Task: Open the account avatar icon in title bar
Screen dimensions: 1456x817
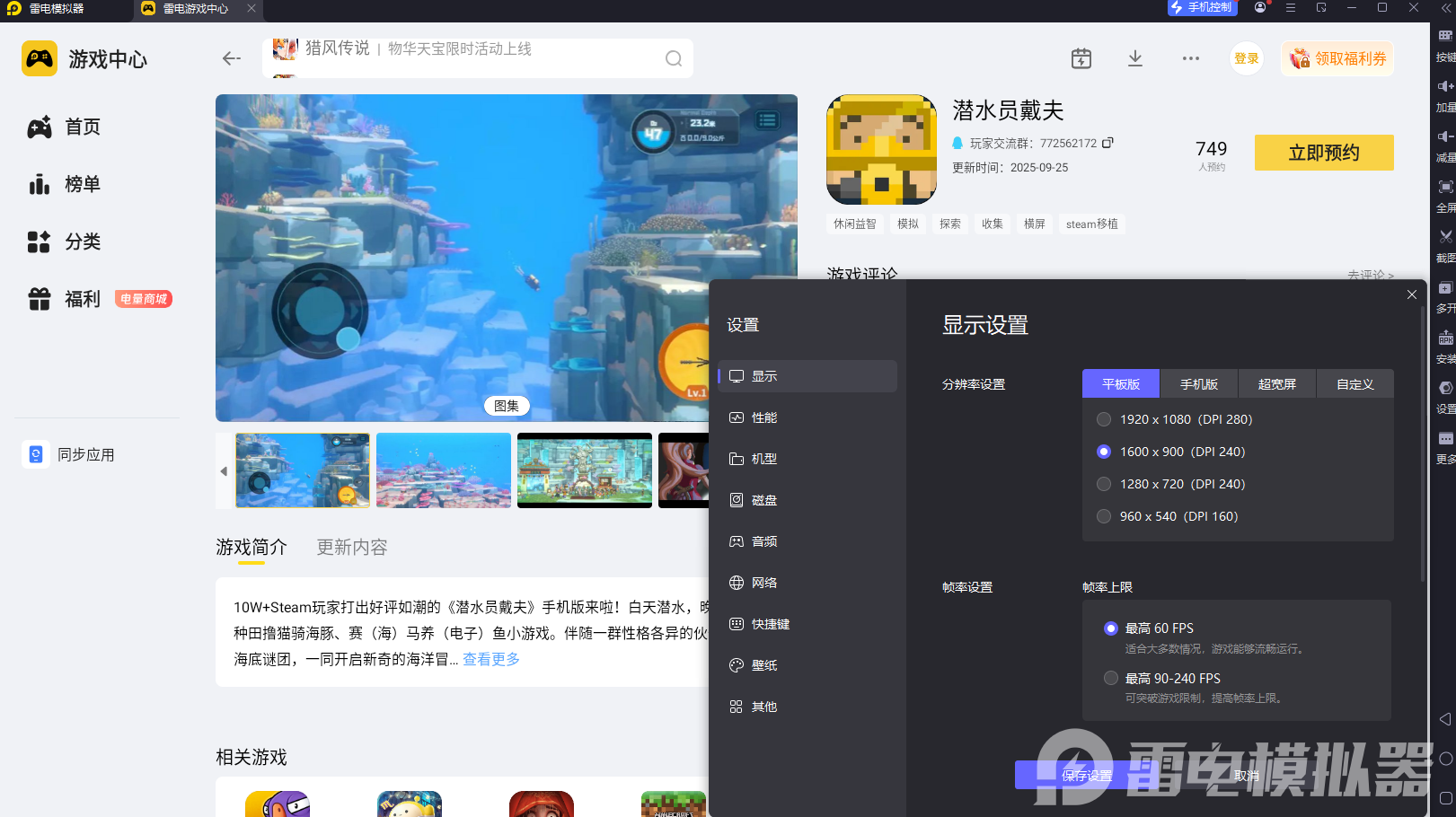Action: [1260, 7]
